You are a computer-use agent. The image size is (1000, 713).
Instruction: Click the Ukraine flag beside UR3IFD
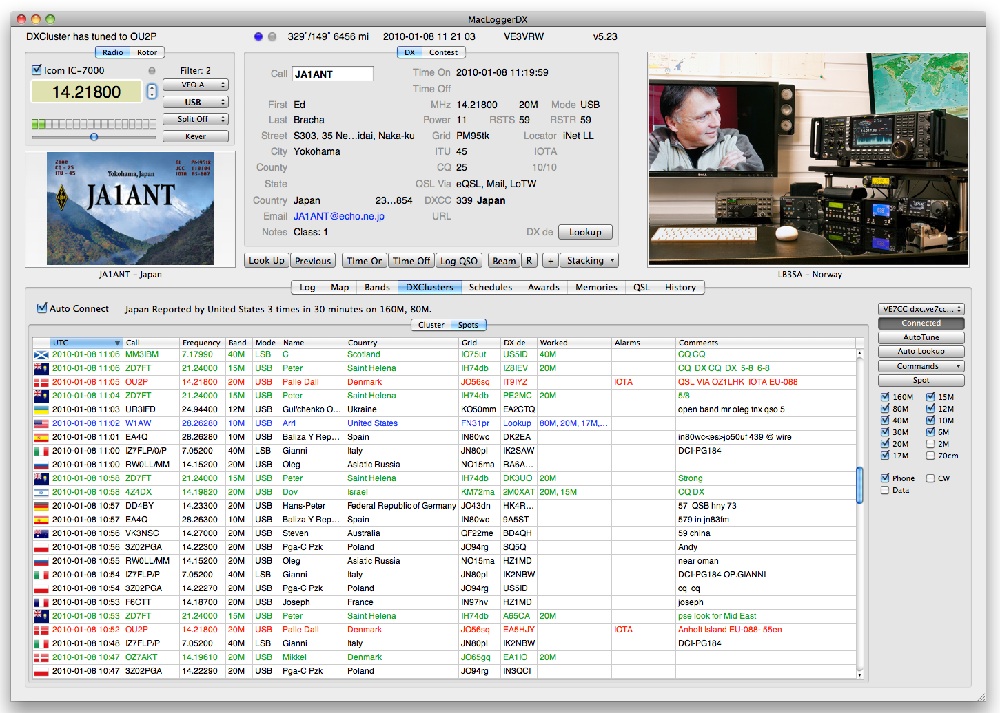[x=41, y=409]
